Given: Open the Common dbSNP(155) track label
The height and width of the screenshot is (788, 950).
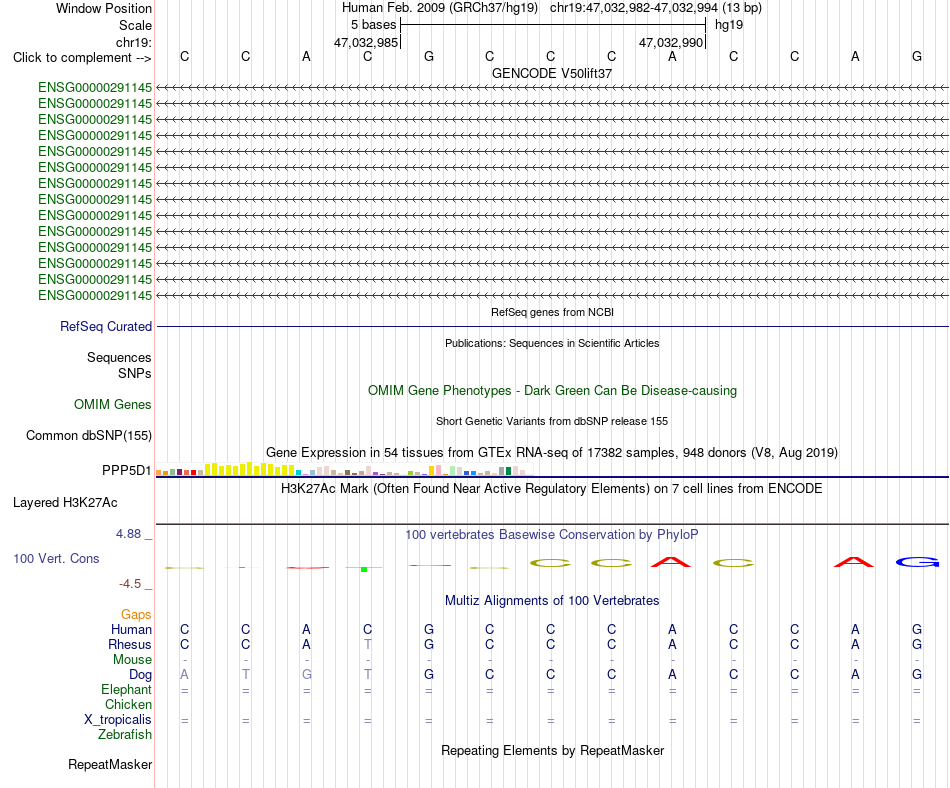Looking at the screenshot, I should tap(89, 435).
